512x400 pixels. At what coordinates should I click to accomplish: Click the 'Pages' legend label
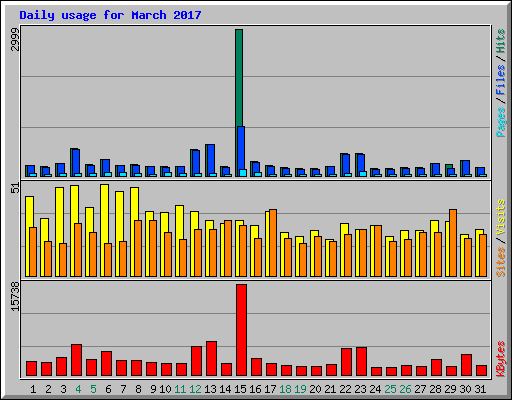[x=500, y=122]
